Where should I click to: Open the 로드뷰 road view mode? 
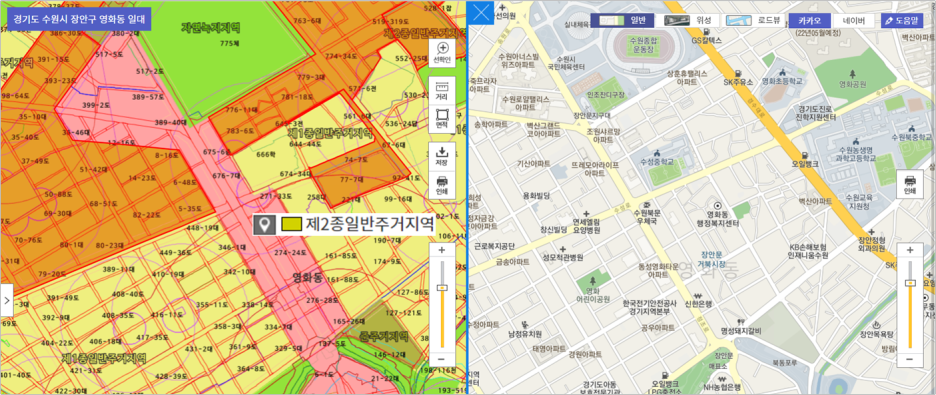coord(753,20)
